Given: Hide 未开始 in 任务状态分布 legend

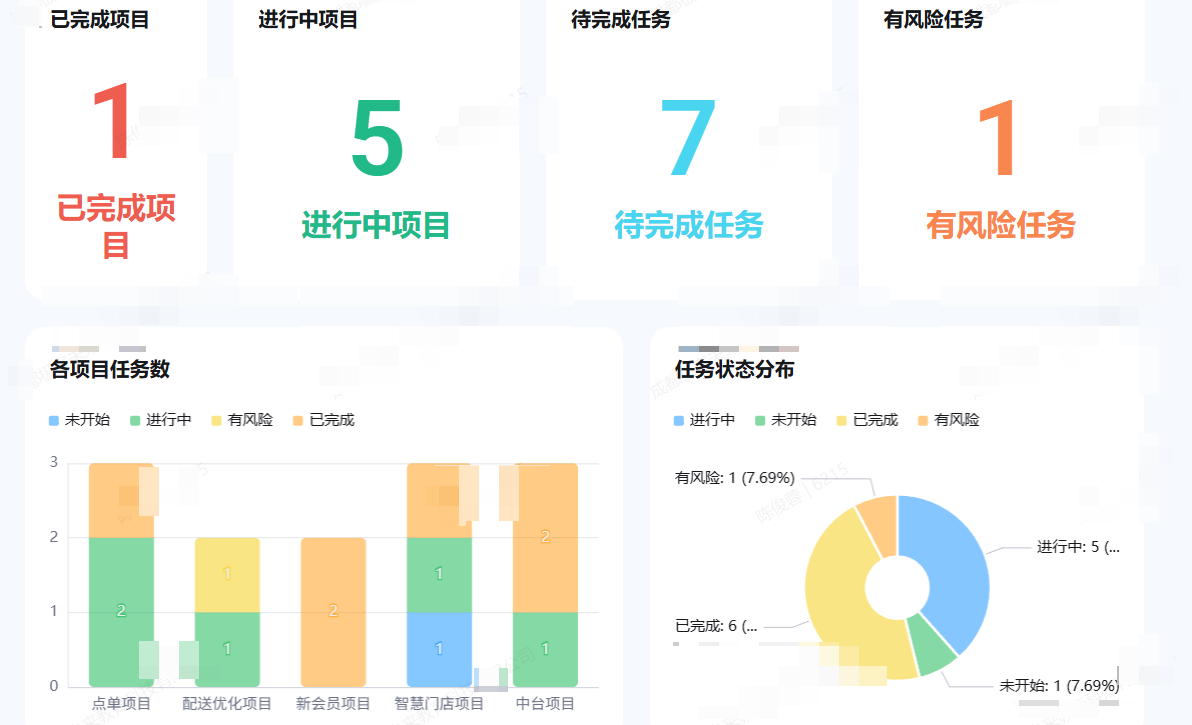Looking at the screenshot, I should (x=785, y=420).
